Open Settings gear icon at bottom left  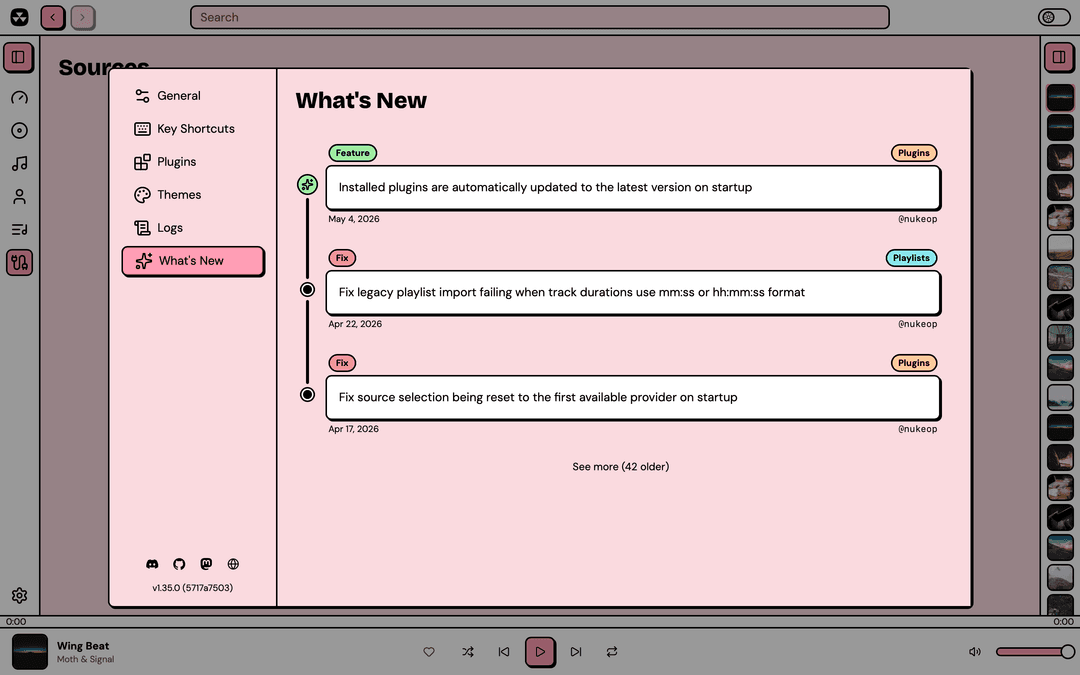19,595
